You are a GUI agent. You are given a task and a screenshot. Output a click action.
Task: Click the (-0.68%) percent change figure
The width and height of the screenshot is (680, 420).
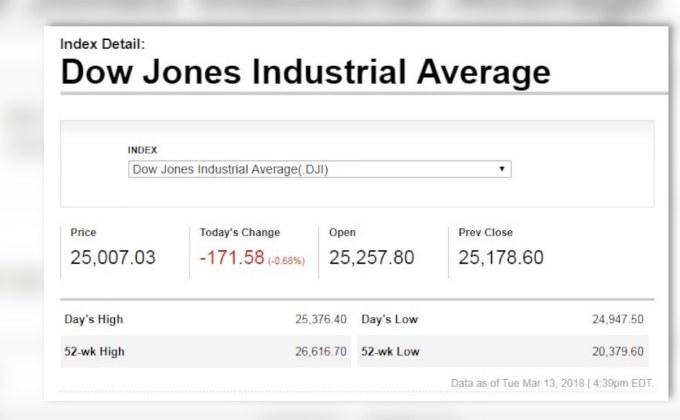click(x=286, y=260)
